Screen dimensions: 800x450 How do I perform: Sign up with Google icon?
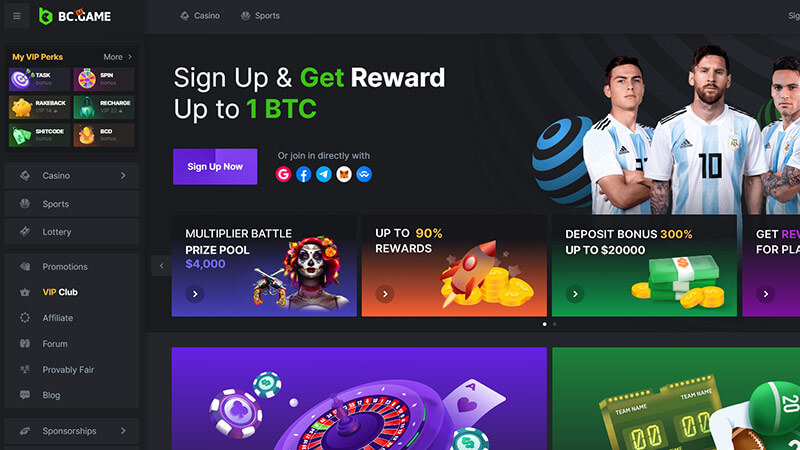(284, 174)
